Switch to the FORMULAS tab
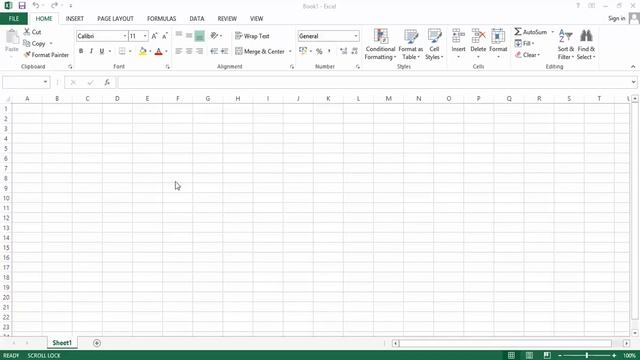 click(x=162, y=18)
